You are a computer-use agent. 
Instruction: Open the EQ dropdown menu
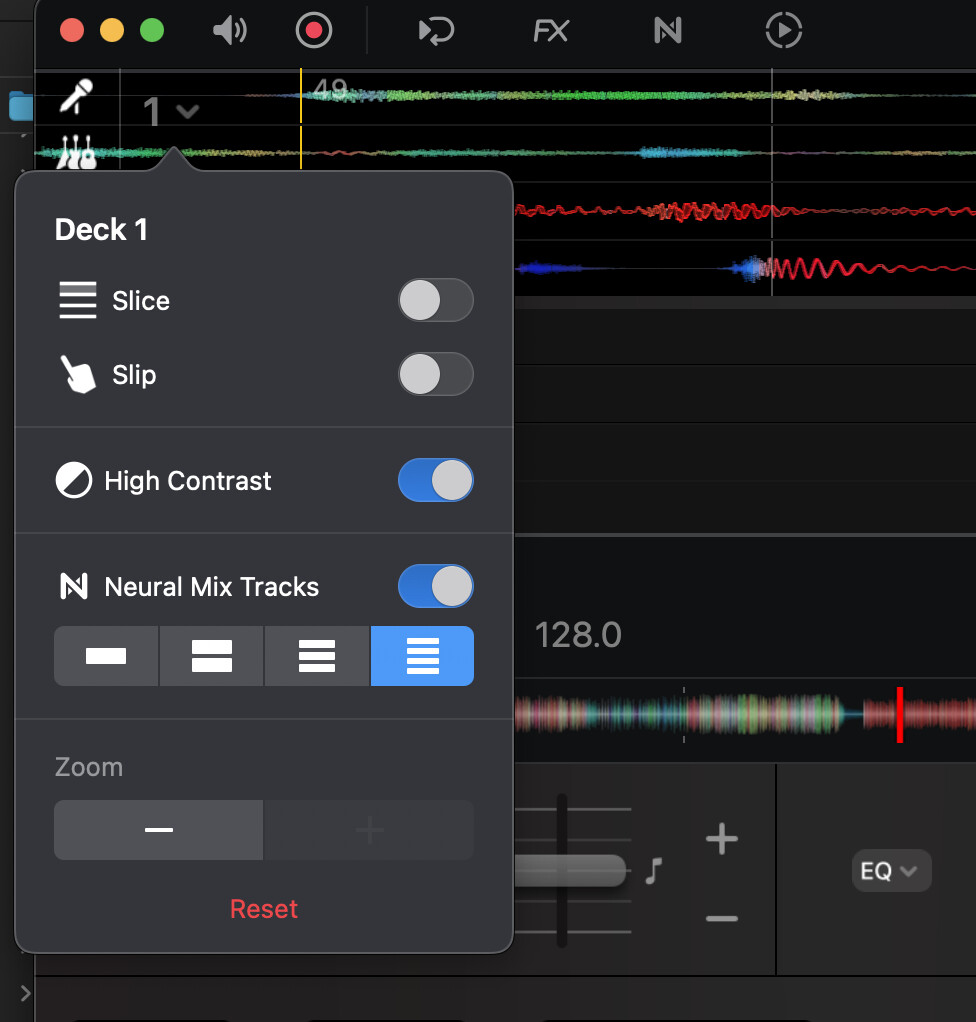tap(890, 871)
